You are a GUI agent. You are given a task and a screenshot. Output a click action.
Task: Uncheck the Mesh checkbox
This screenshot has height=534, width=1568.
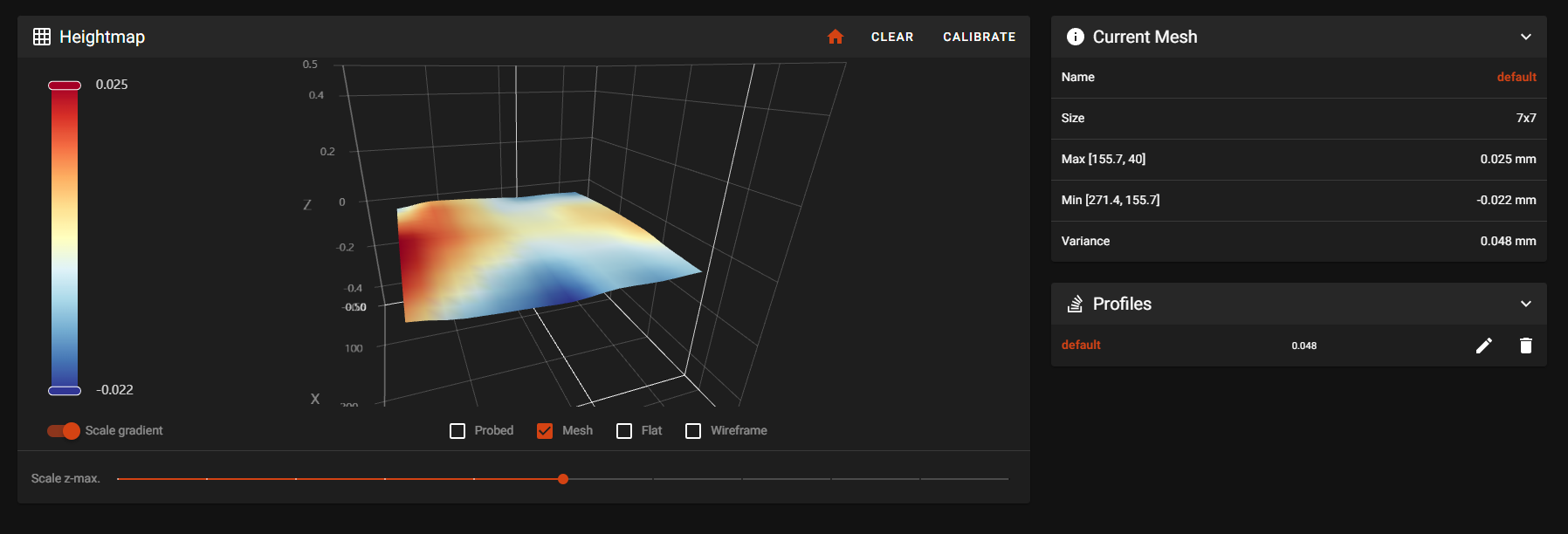pos(545,431)
